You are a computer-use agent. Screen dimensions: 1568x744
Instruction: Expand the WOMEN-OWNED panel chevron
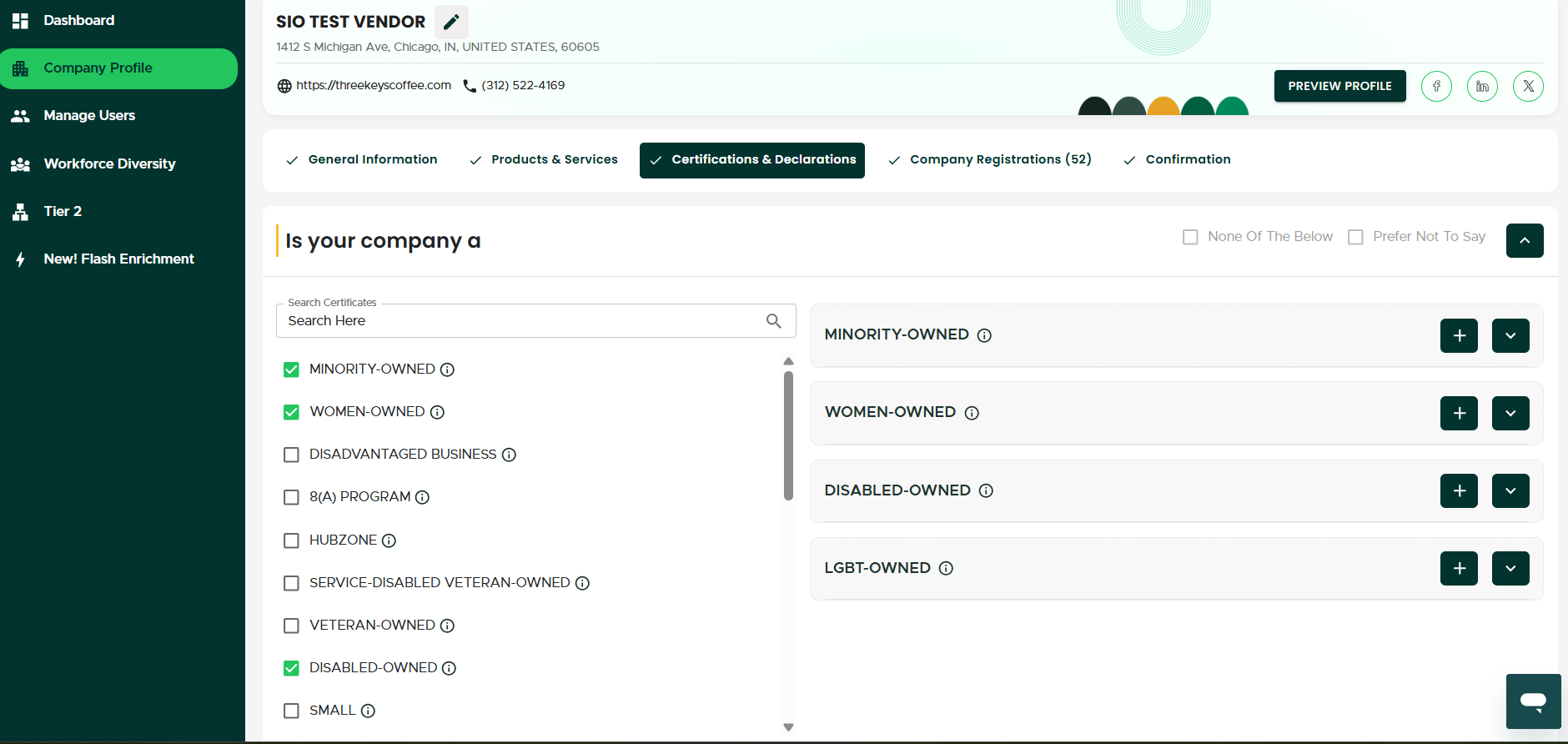(1510, 413)
